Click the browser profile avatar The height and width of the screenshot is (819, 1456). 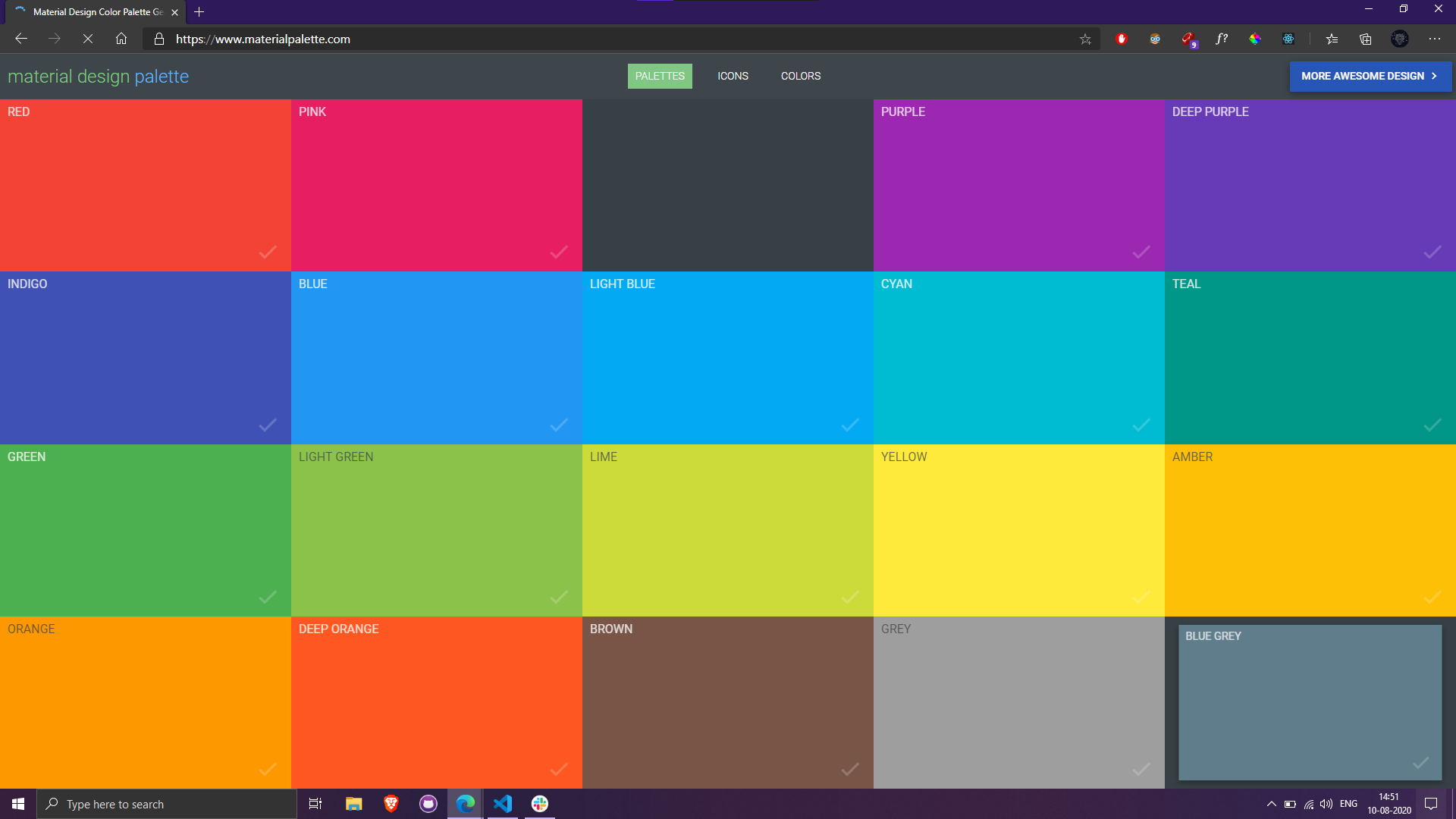click(x=1399, y=39)
